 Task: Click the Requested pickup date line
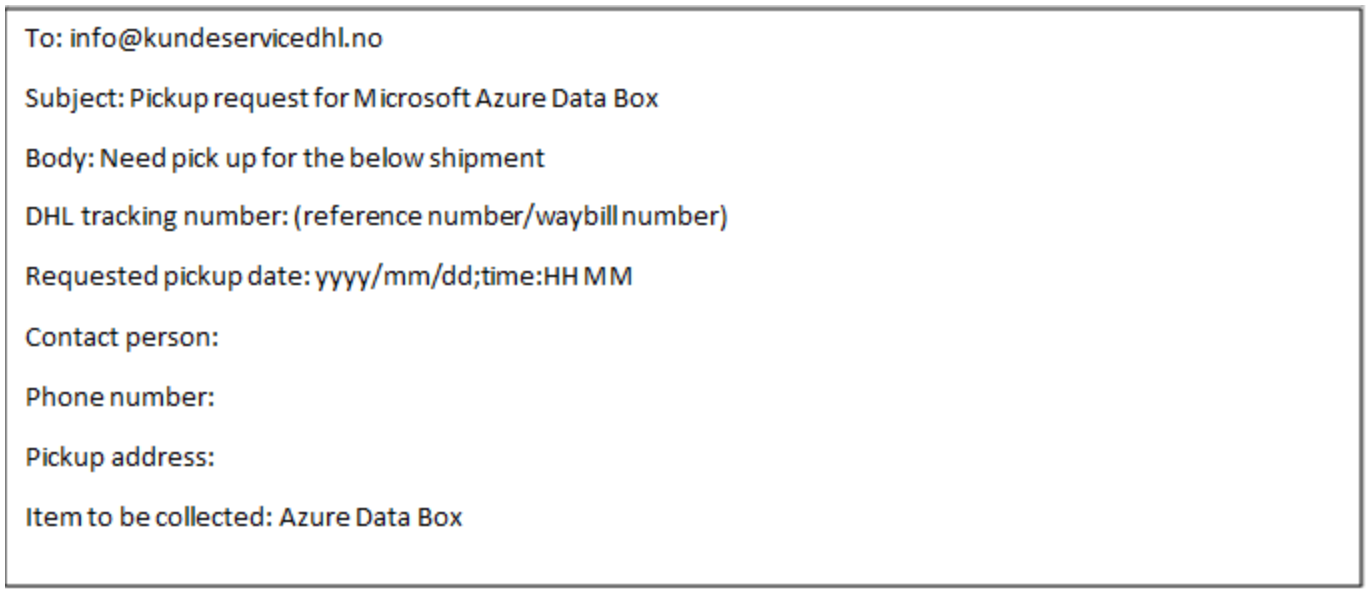pyautogui.click(x=329, y=278)
